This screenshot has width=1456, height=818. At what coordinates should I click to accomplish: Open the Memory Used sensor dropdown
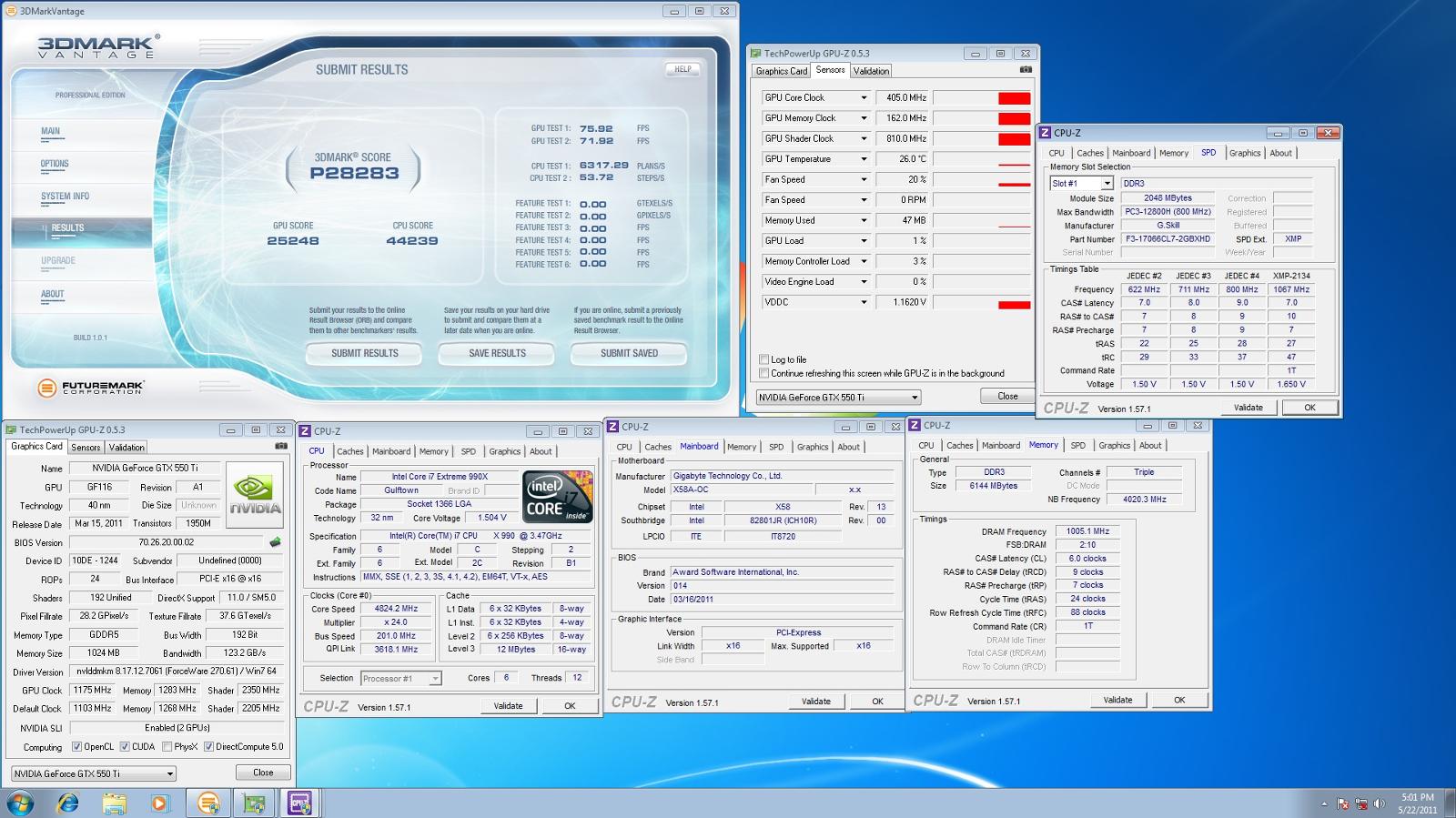coord(864,220)
